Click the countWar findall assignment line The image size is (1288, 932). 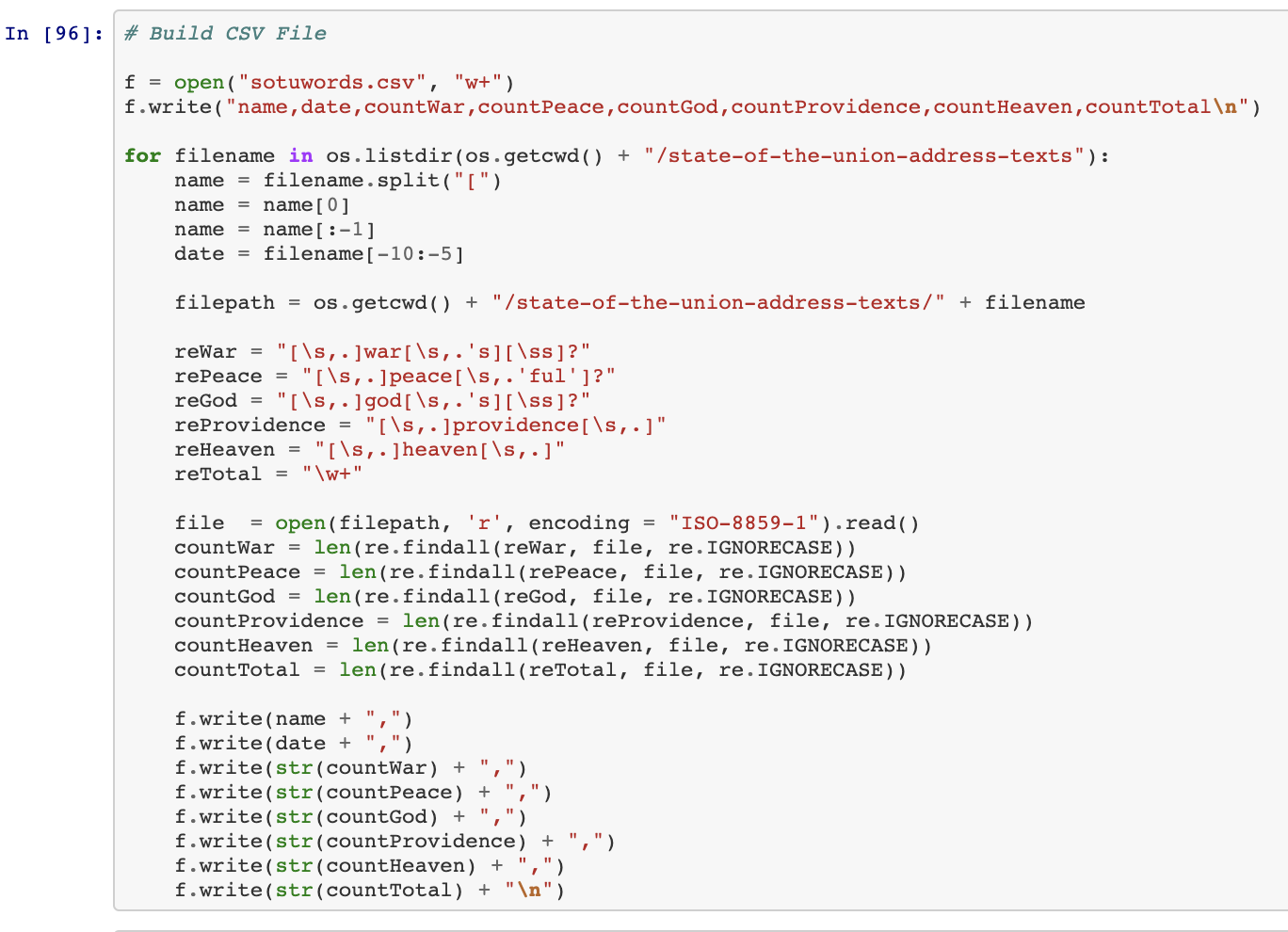(x=514, y=548)
